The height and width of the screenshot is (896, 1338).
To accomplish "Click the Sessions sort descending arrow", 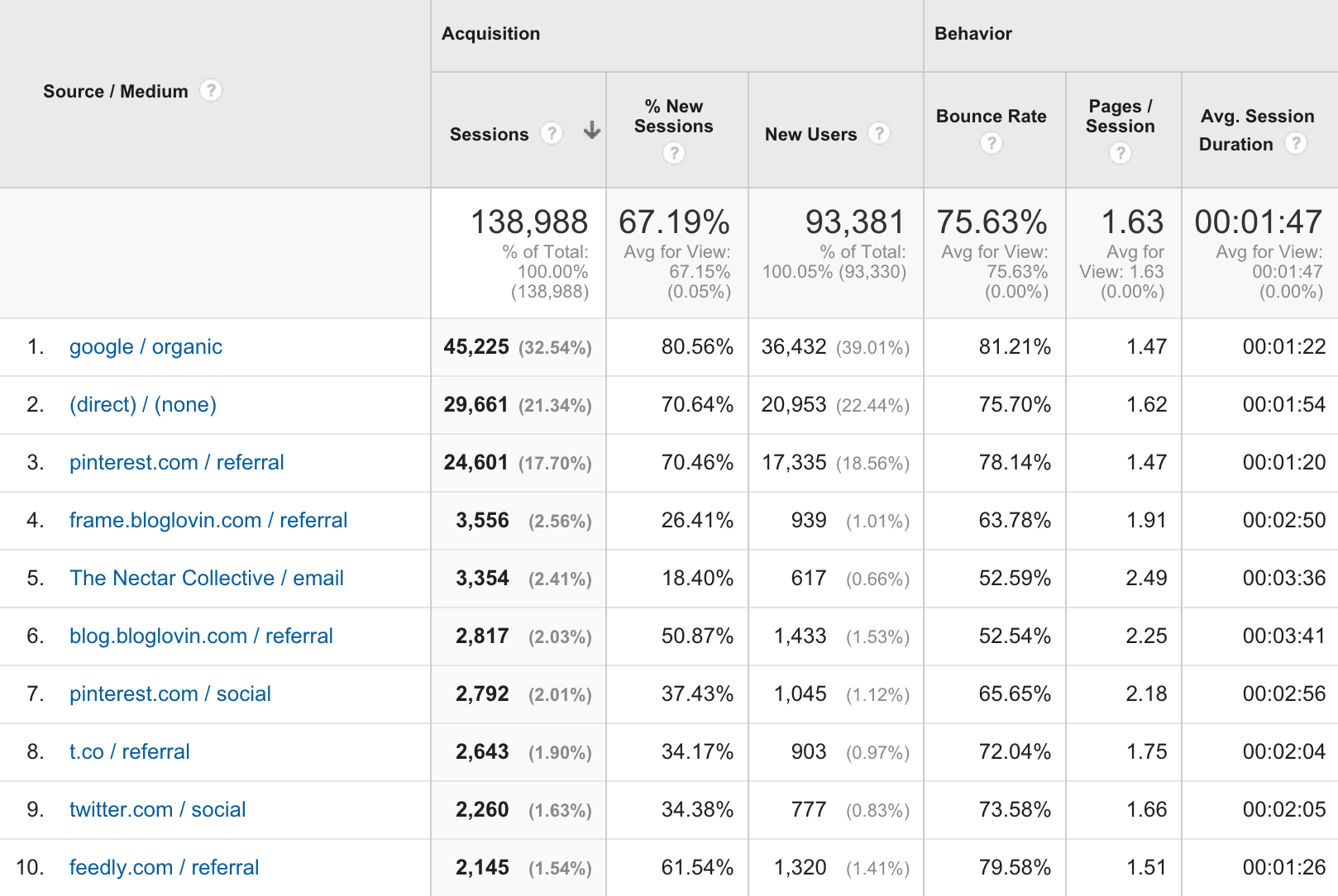I will (591, 131).
